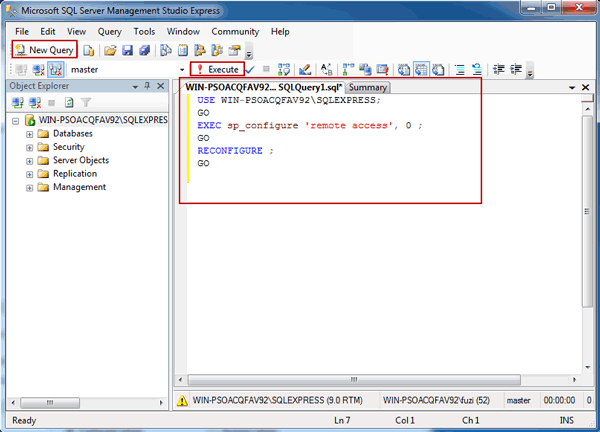Open the View menu
The image size is (600, 432).
77,31
